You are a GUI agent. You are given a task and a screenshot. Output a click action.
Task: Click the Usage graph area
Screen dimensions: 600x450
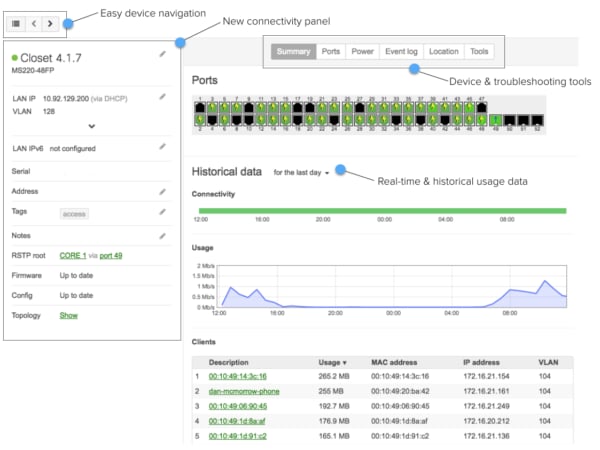pos(394,286)
